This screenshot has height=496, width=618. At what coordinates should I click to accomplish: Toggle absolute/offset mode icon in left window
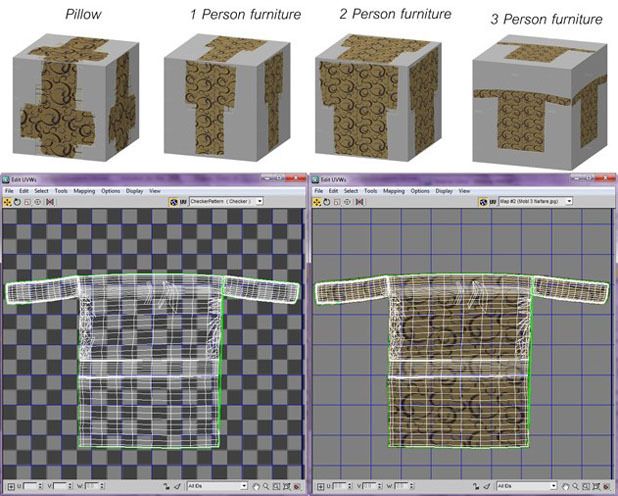coord(11,487)
